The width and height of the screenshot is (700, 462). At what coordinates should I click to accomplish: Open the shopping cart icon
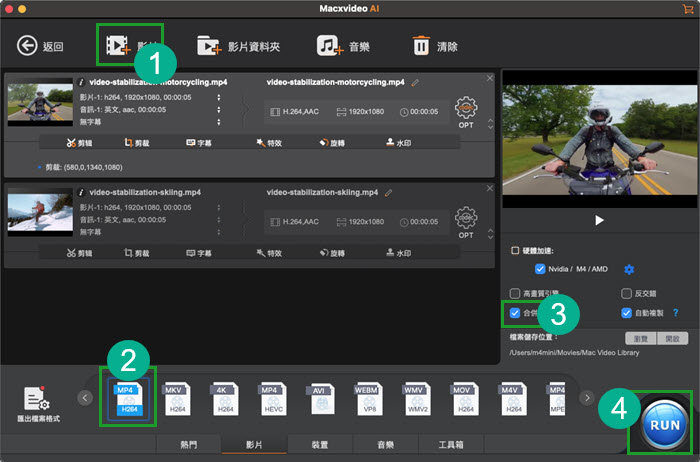pos(688,8)
